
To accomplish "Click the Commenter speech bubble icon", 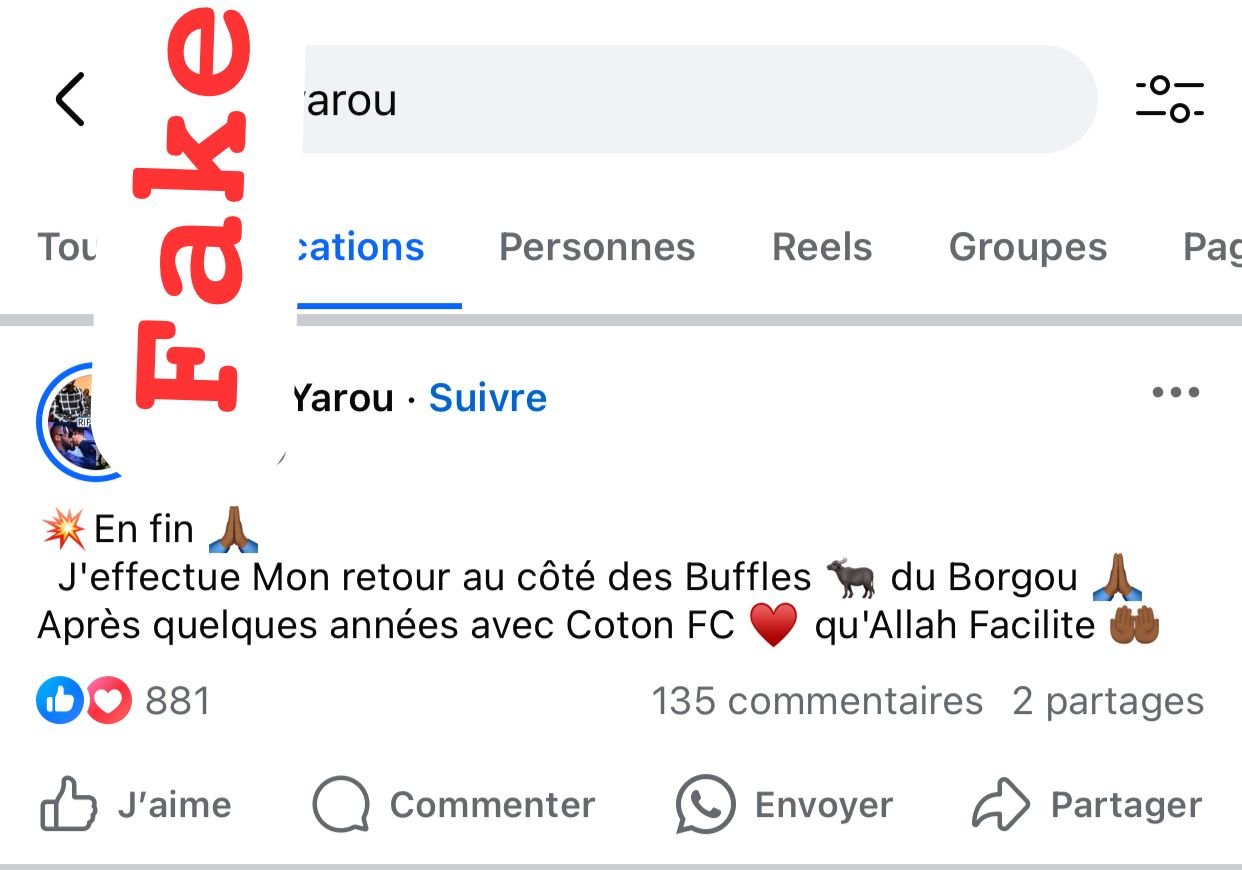I will 341,805.
